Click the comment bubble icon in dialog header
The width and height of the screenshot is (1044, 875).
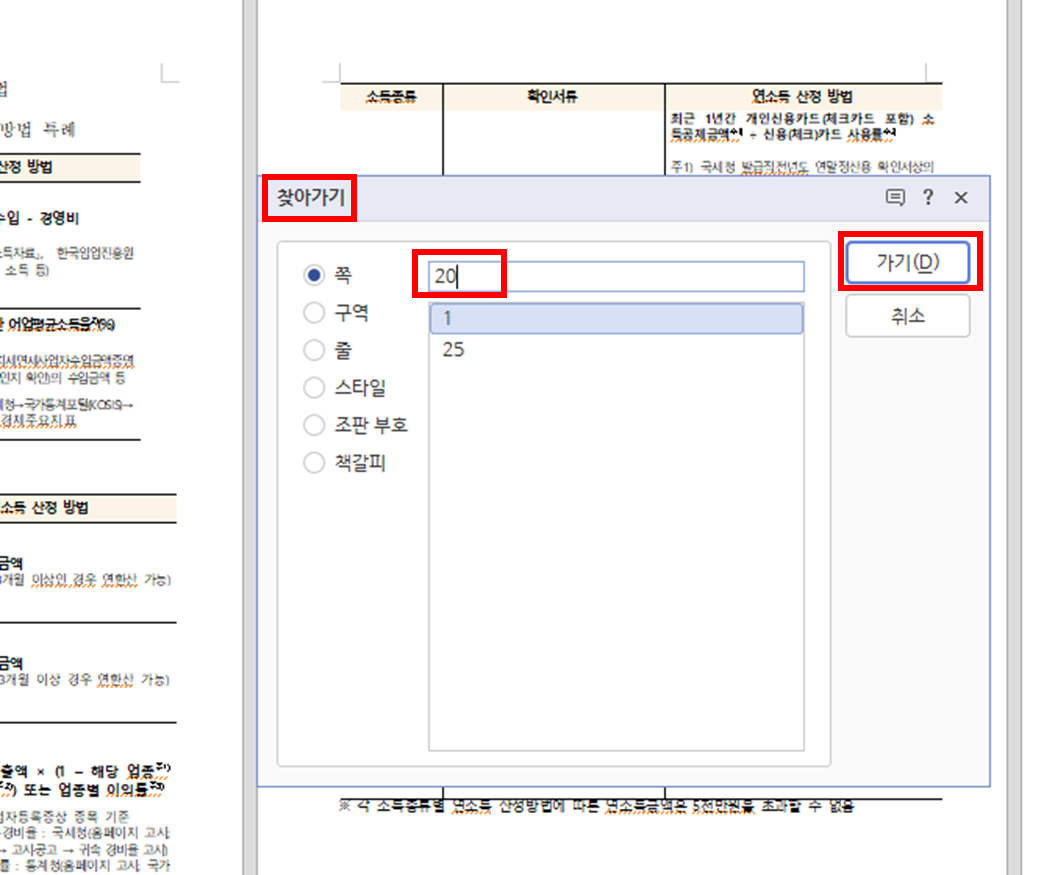(898, 198)
